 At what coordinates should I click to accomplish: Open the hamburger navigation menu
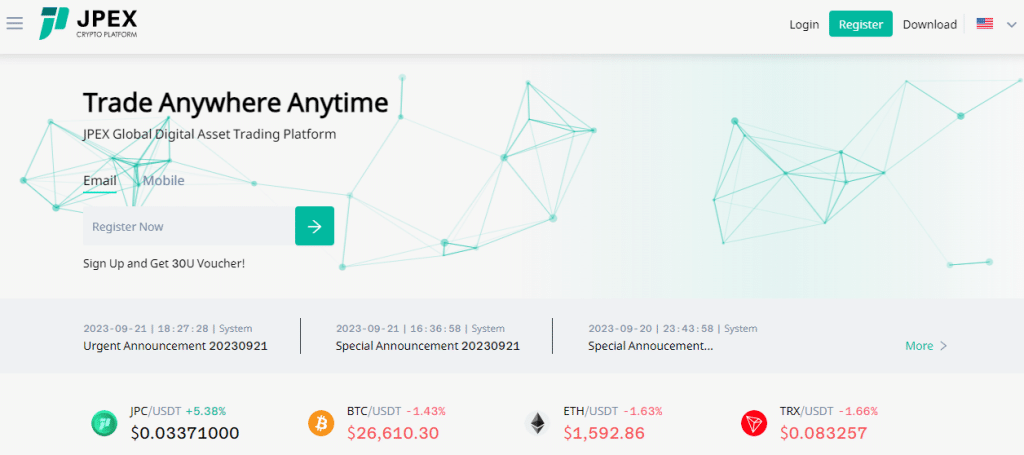15,23
